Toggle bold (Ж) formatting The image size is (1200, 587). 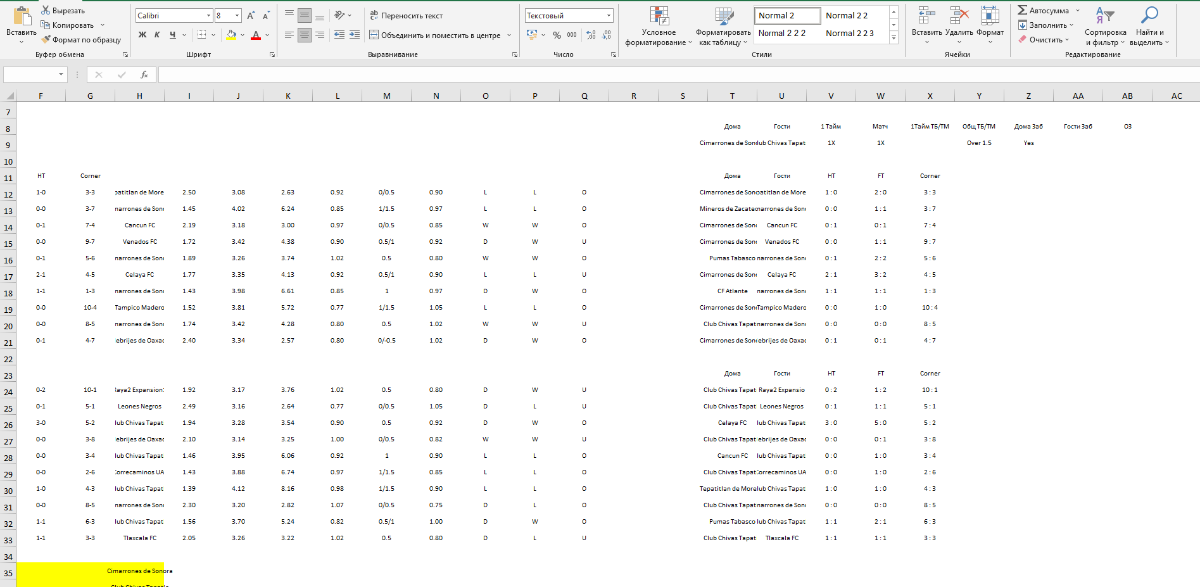pos(142,34)
